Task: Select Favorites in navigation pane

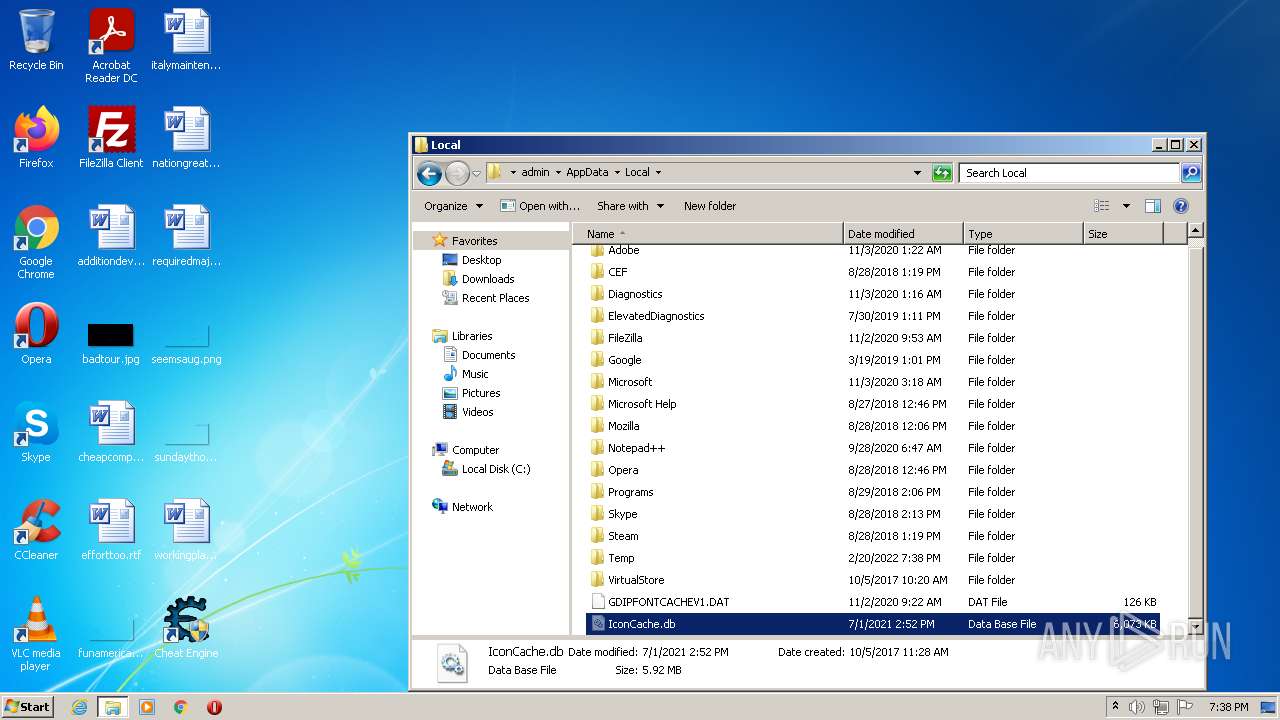Action: pyautogui.click(x=474, y=241)
